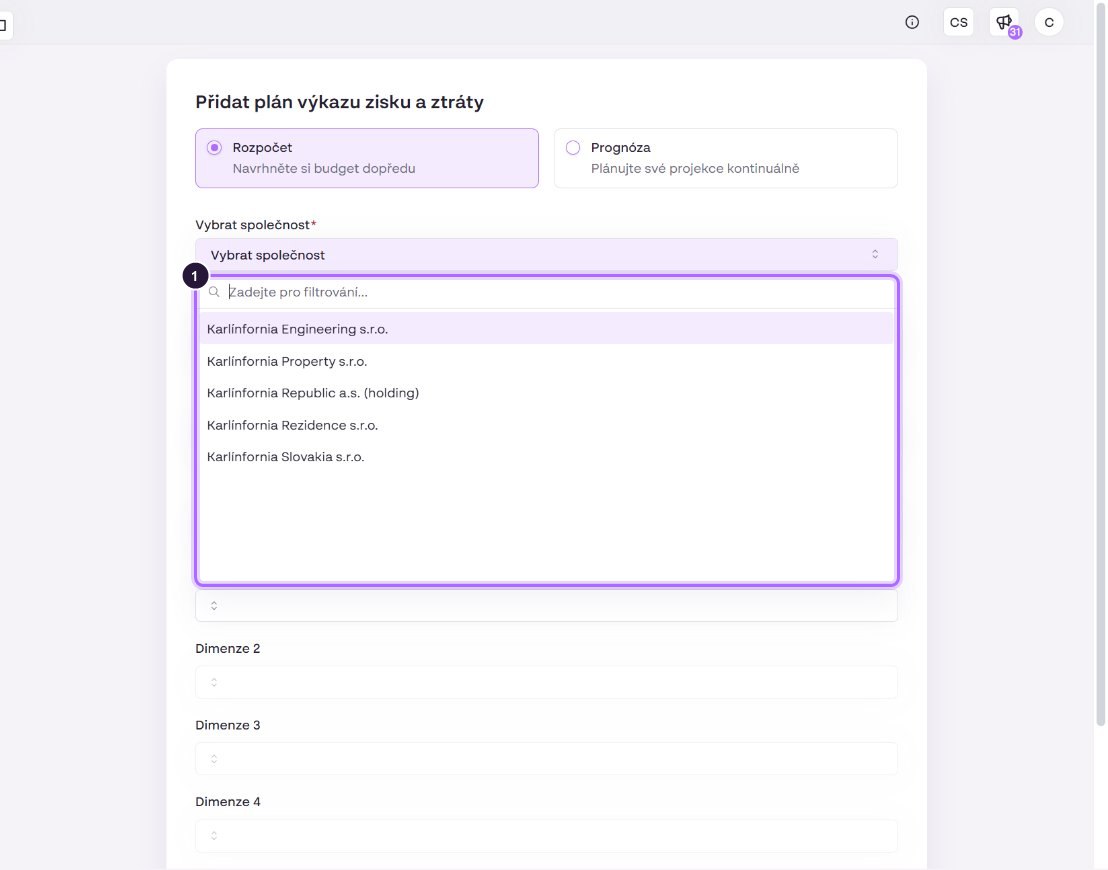The height and width of the screenshot is (870, 1108).
Task: Choose Karlínfornia Engineering s.r.o.
Action: click(547, 329)
